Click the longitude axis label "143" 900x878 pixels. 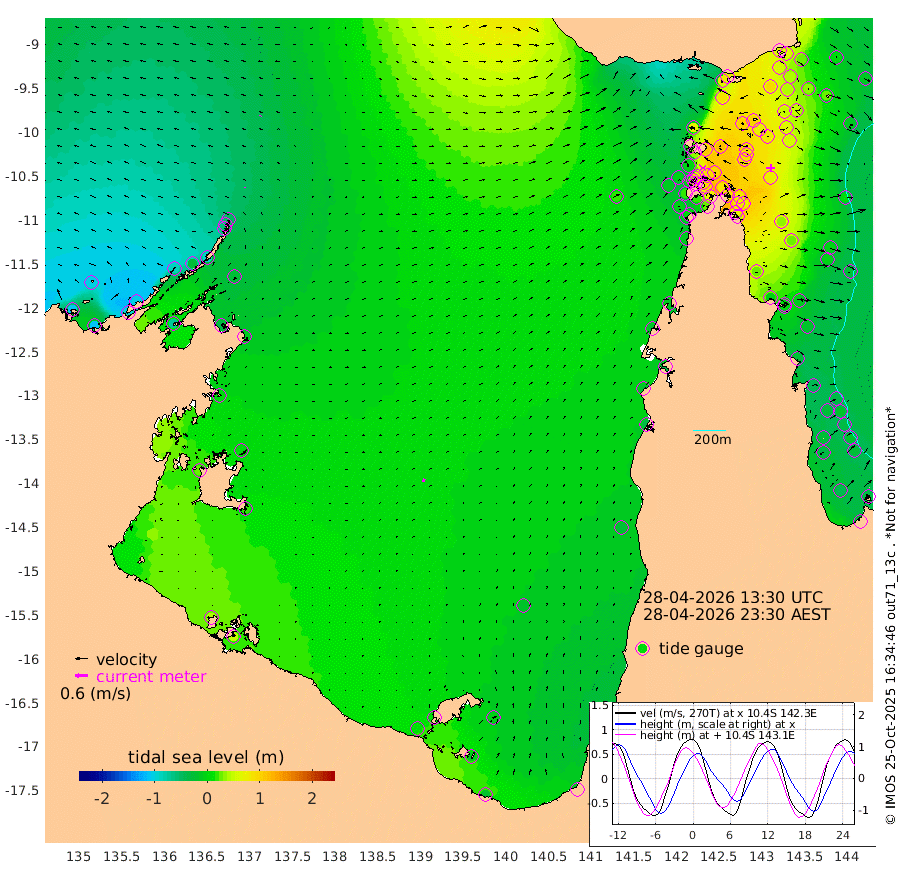[762, 857]
